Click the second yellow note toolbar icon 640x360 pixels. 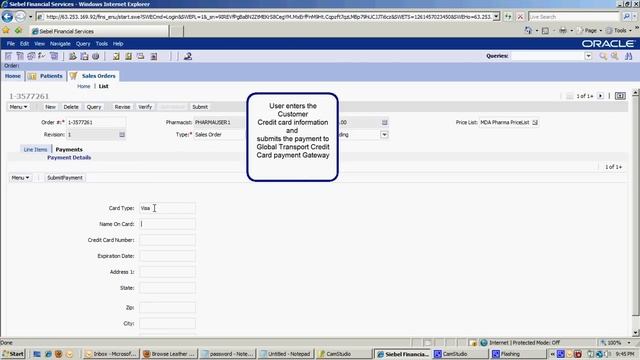[128, 56]
